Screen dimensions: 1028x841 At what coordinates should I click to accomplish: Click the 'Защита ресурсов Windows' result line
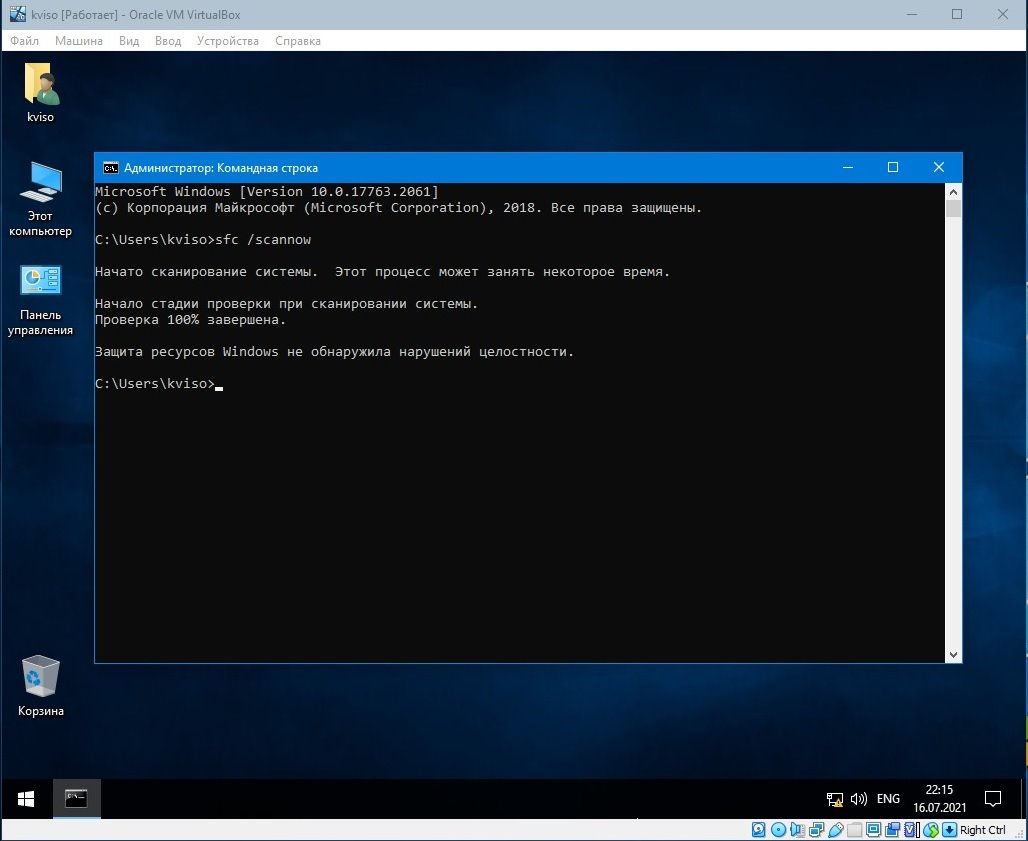coord(334,352)
